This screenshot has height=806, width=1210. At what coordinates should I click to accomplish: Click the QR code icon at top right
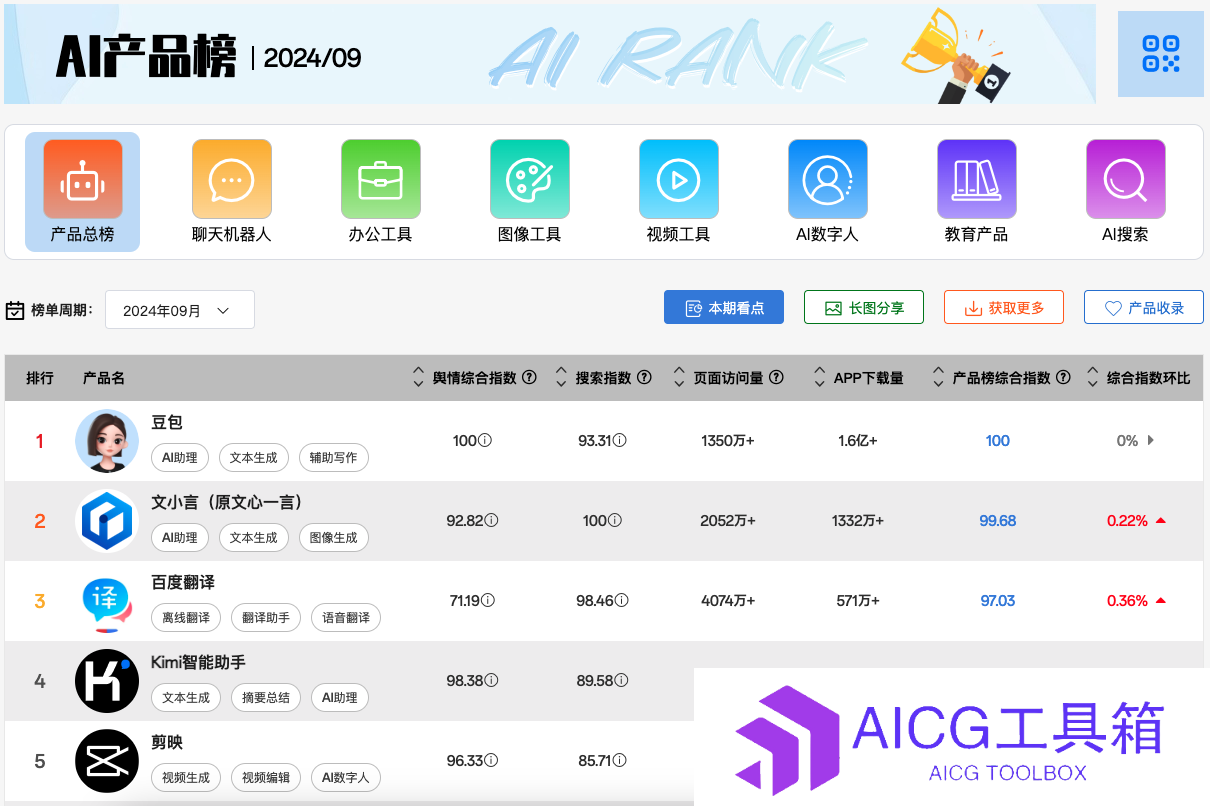coord(1160,54)
